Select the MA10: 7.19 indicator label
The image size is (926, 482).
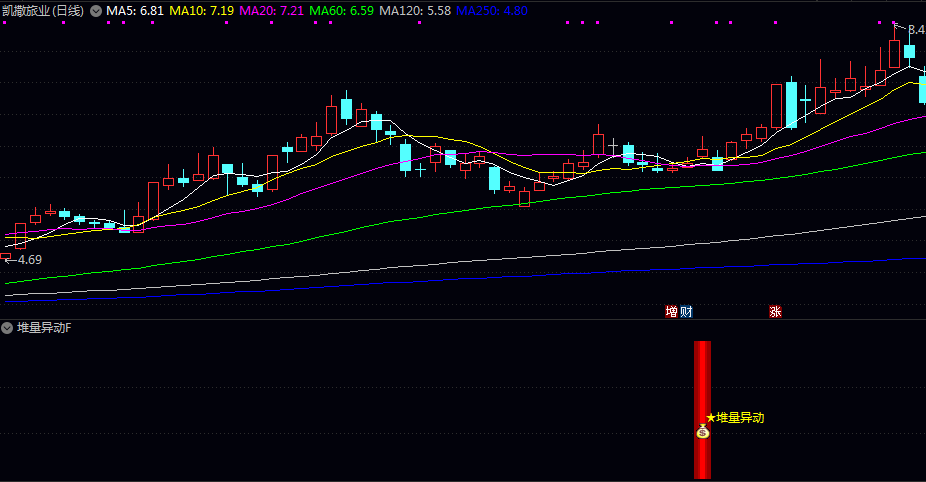pyautogui.click(x=201, y=11)
